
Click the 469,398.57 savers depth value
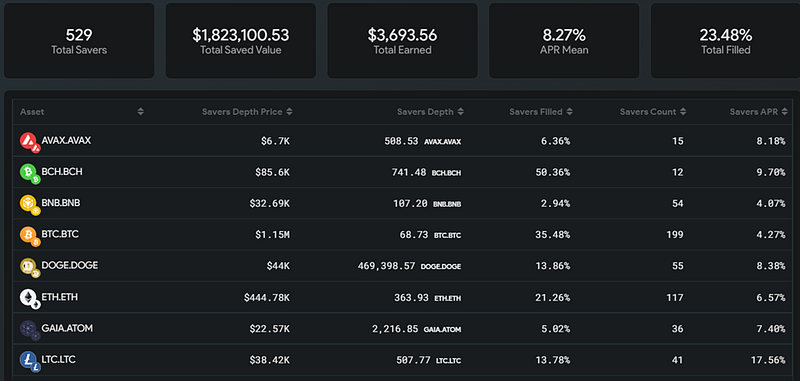click(x=386, y=266)
